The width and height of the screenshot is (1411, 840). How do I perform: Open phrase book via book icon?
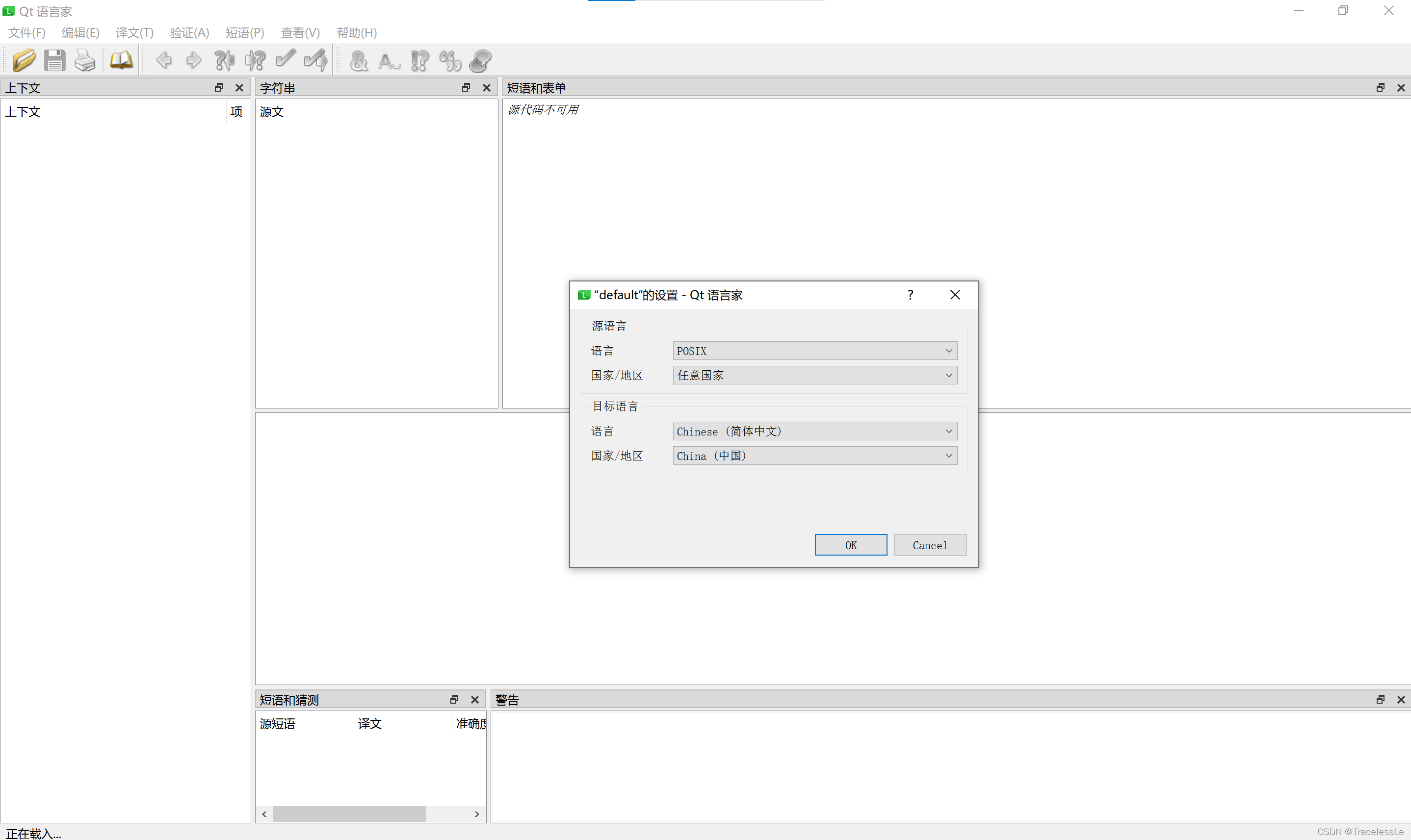(121, 61)
